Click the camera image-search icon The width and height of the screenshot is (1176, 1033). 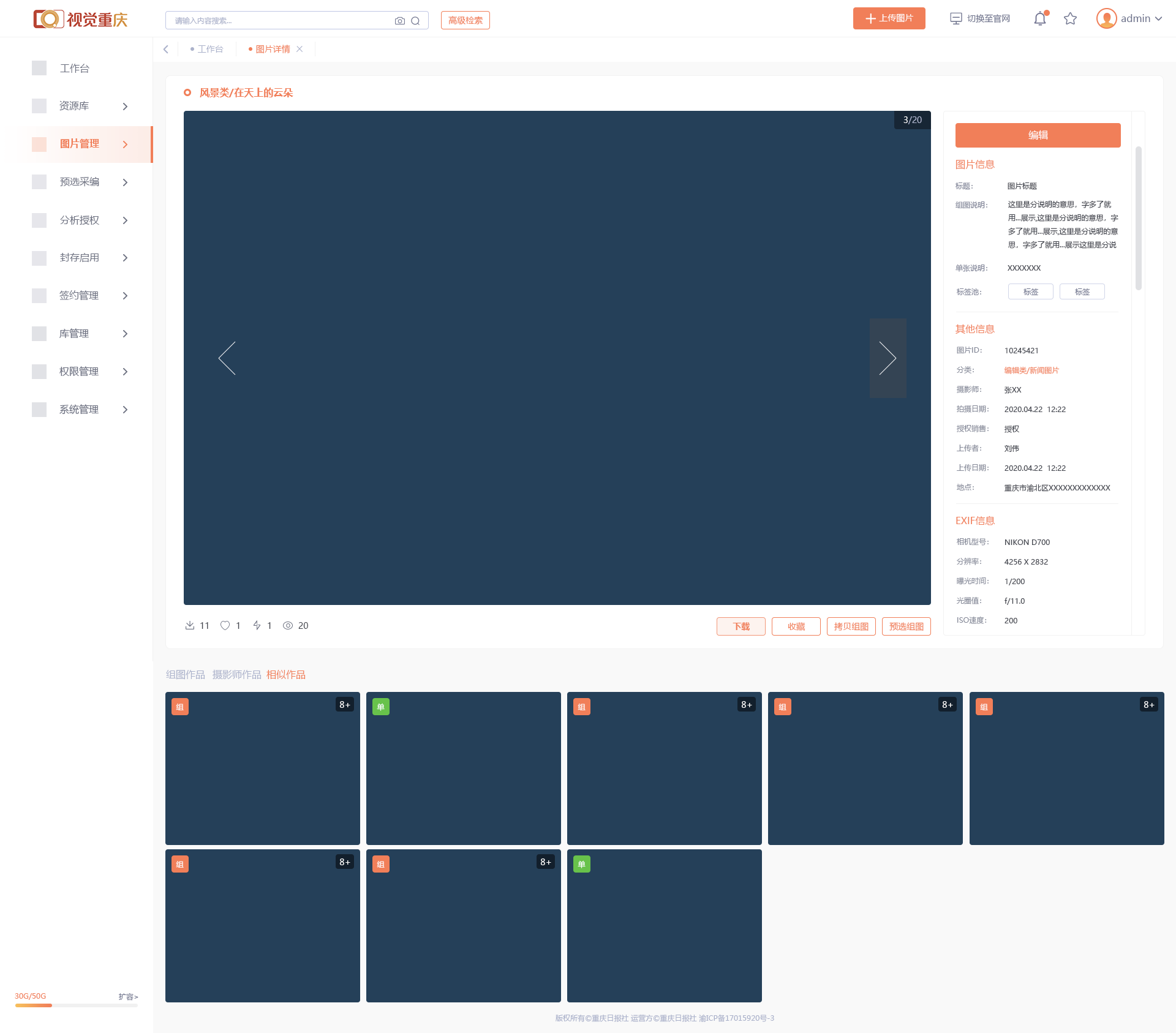pyautogui.click(x=400, y=21)
